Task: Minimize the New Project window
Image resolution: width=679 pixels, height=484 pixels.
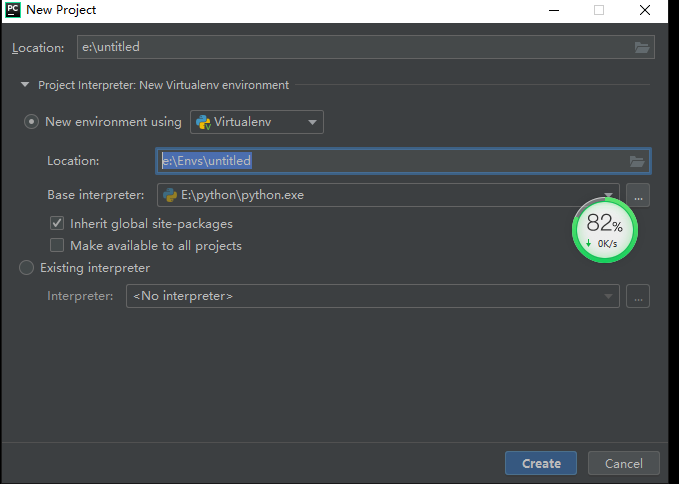Action: point(554,10)
